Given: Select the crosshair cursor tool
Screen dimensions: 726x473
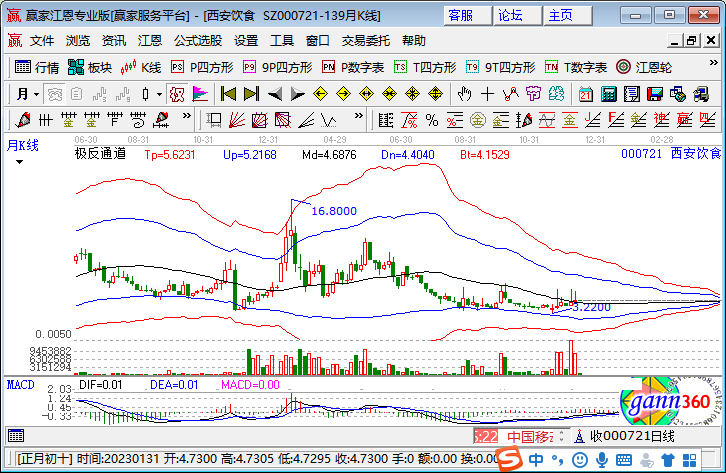Looking at the screenshot, I should coord(487,94).
